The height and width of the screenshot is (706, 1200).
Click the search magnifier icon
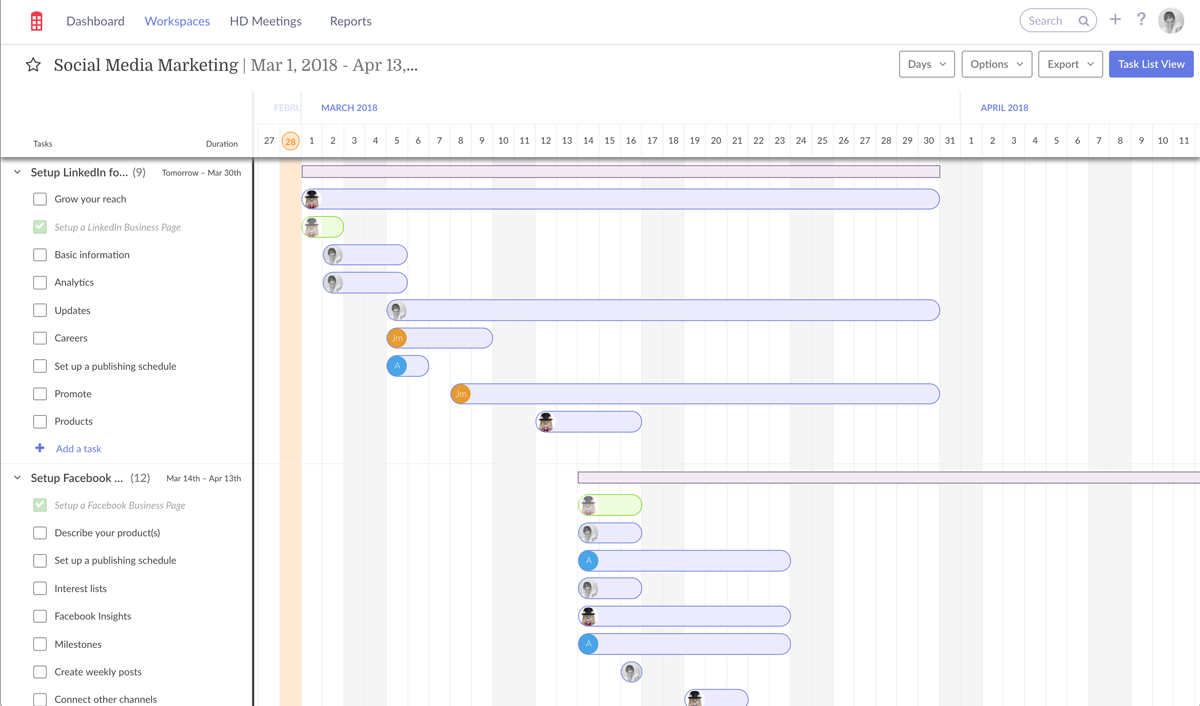click(x=1083, y=19)
